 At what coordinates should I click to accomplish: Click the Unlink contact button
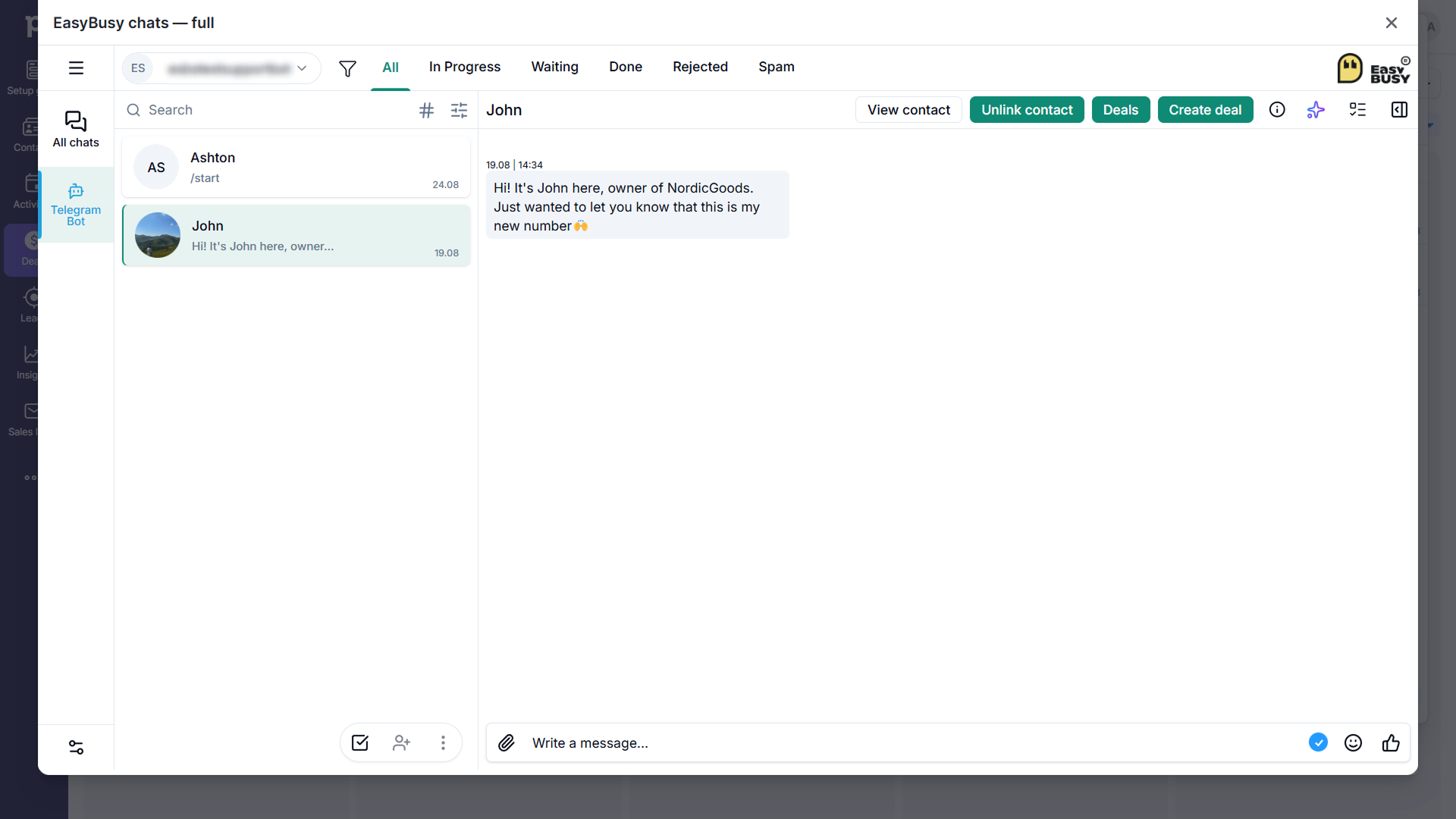1027,110
